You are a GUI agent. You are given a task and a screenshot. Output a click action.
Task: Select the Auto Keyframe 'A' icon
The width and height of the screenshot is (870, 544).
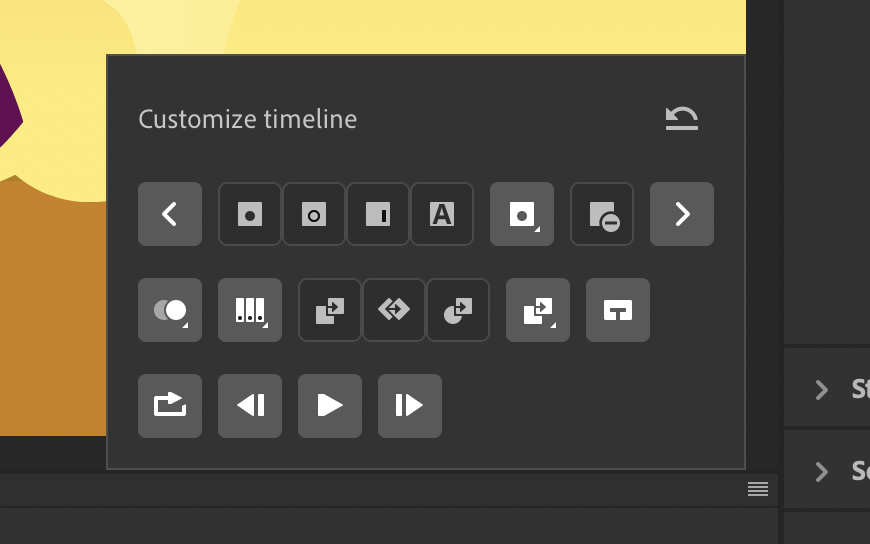tap(442, 214)
